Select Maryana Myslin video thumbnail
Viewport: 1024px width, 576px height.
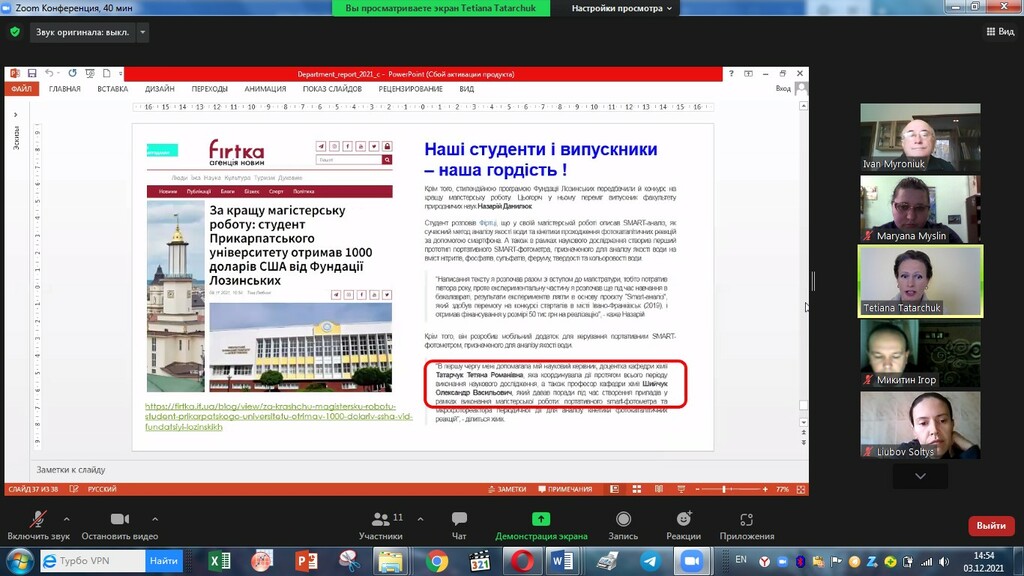(x=920, y=209)
